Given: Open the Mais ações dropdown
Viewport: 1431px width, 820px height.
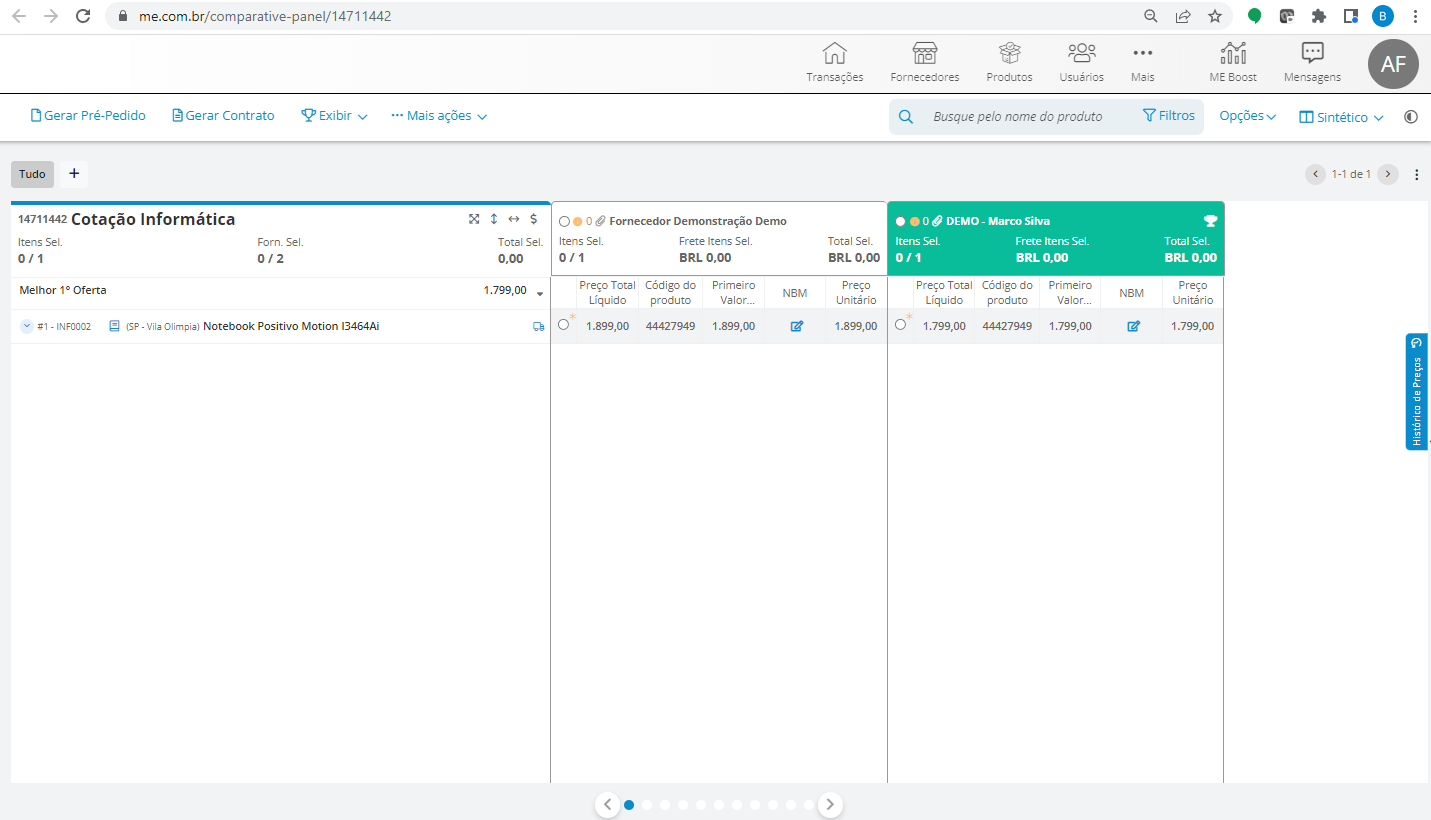Looking at the screenshot, I should (439, 116).
